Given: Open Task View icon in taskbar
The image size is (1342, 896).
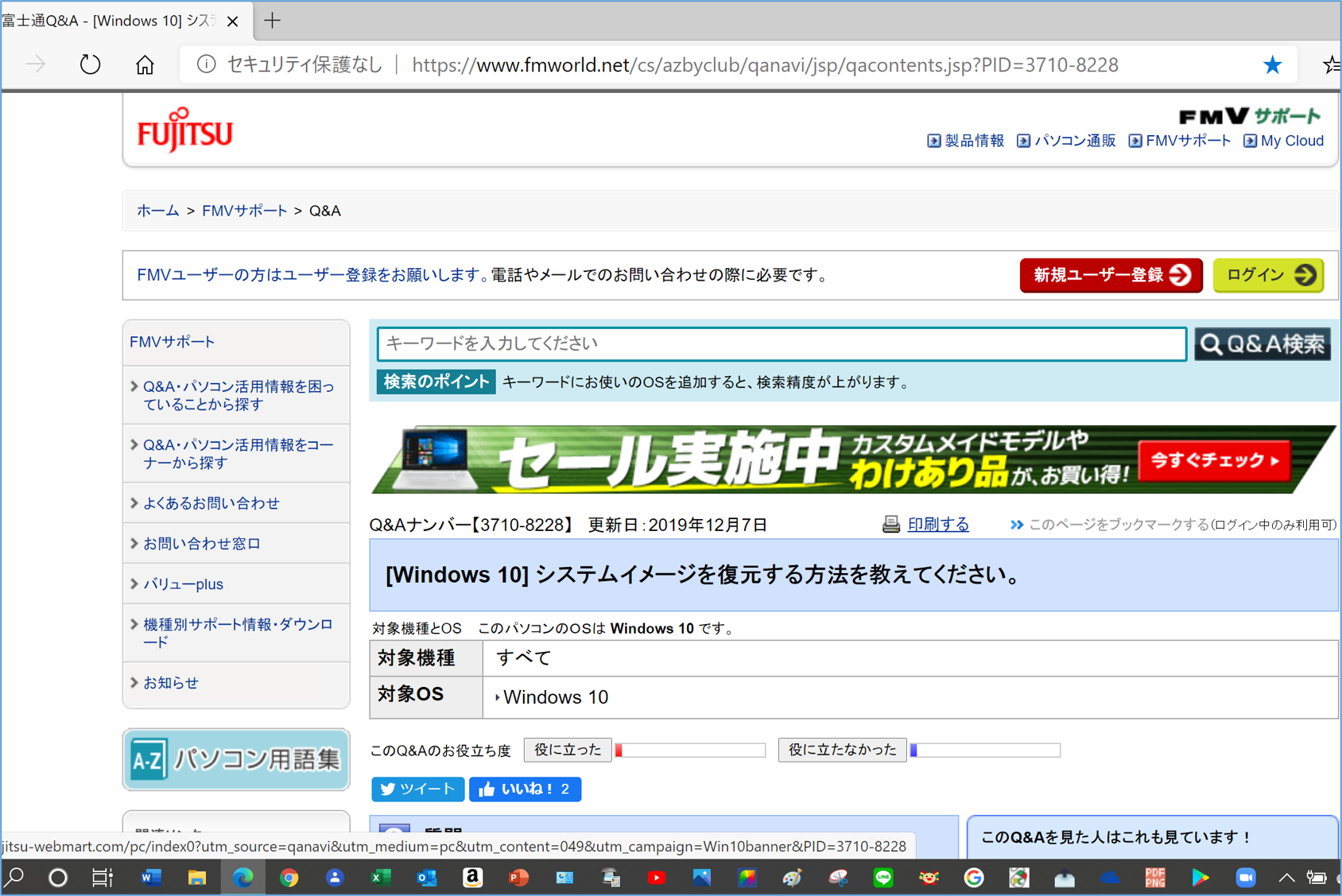Looking at the screenshot, I should (103, 878).
